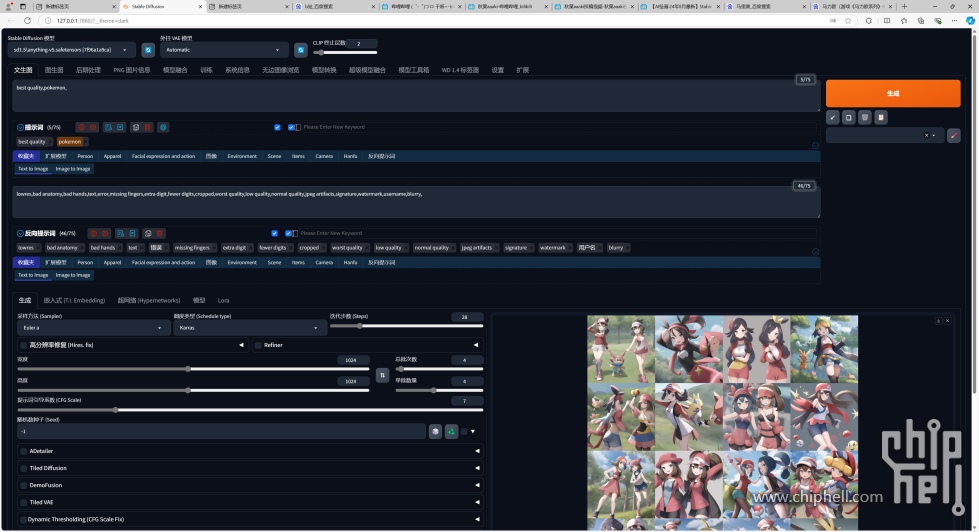979x532 pixels.
Task: Expand the ADetailer section arrow
Action: (x=478, y=451)
